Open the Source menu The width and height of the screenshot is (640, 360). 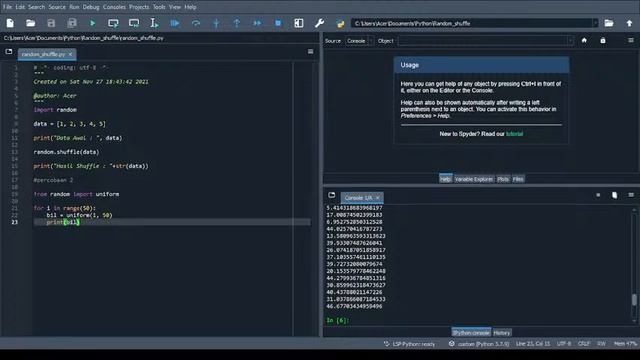(57, 7)
